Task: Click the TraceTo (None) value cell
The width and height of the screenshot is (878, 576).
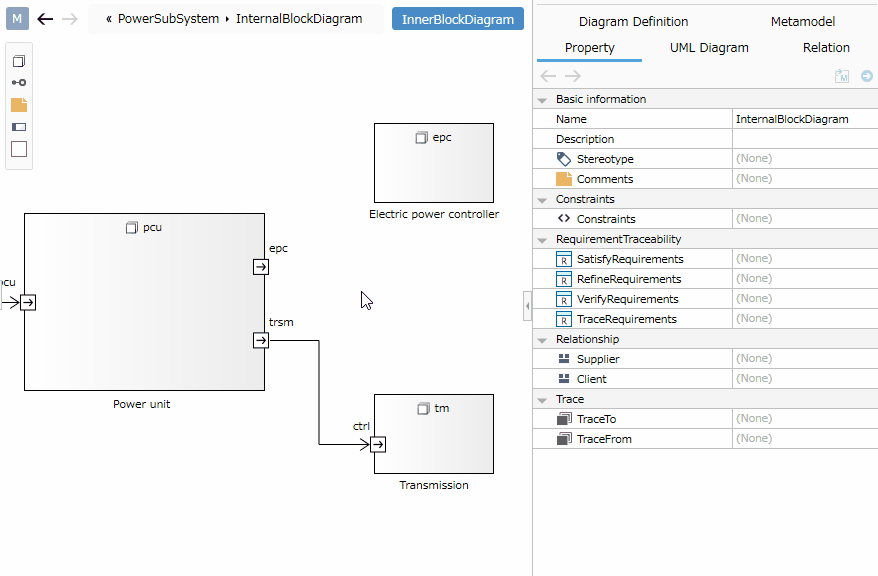Action: point(805,419)
